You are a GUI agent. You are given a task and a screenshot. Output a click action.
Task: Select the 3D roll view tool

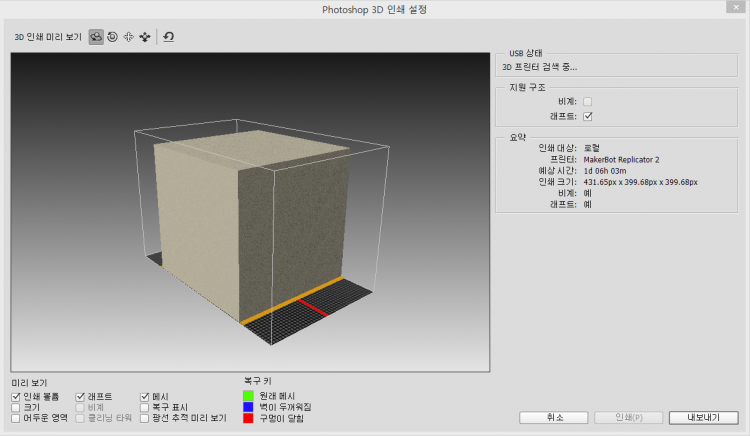click(x=112, y=36)
